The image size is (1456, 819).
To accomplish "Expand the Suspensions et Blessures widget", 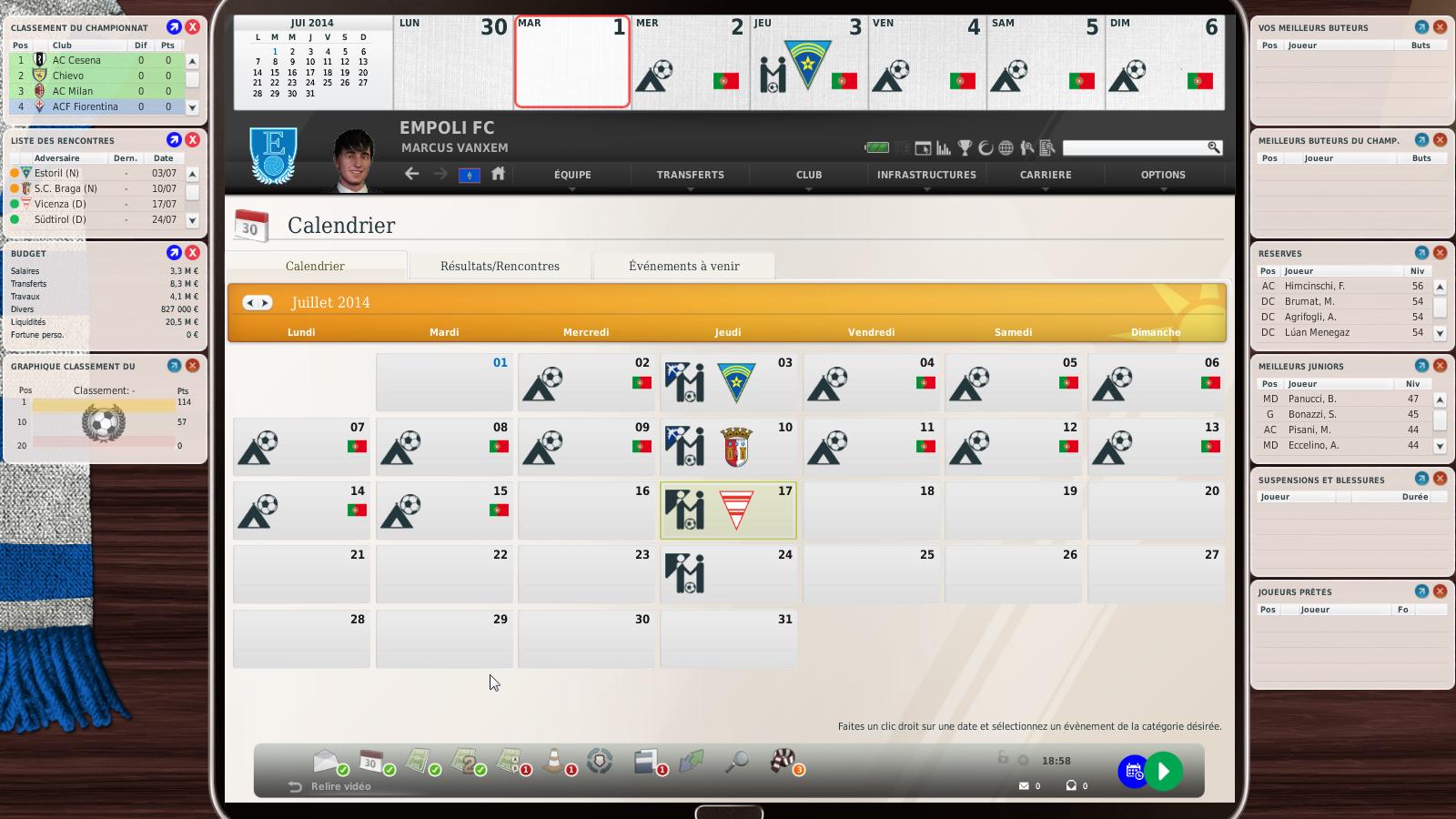I will pos(1421,479).
